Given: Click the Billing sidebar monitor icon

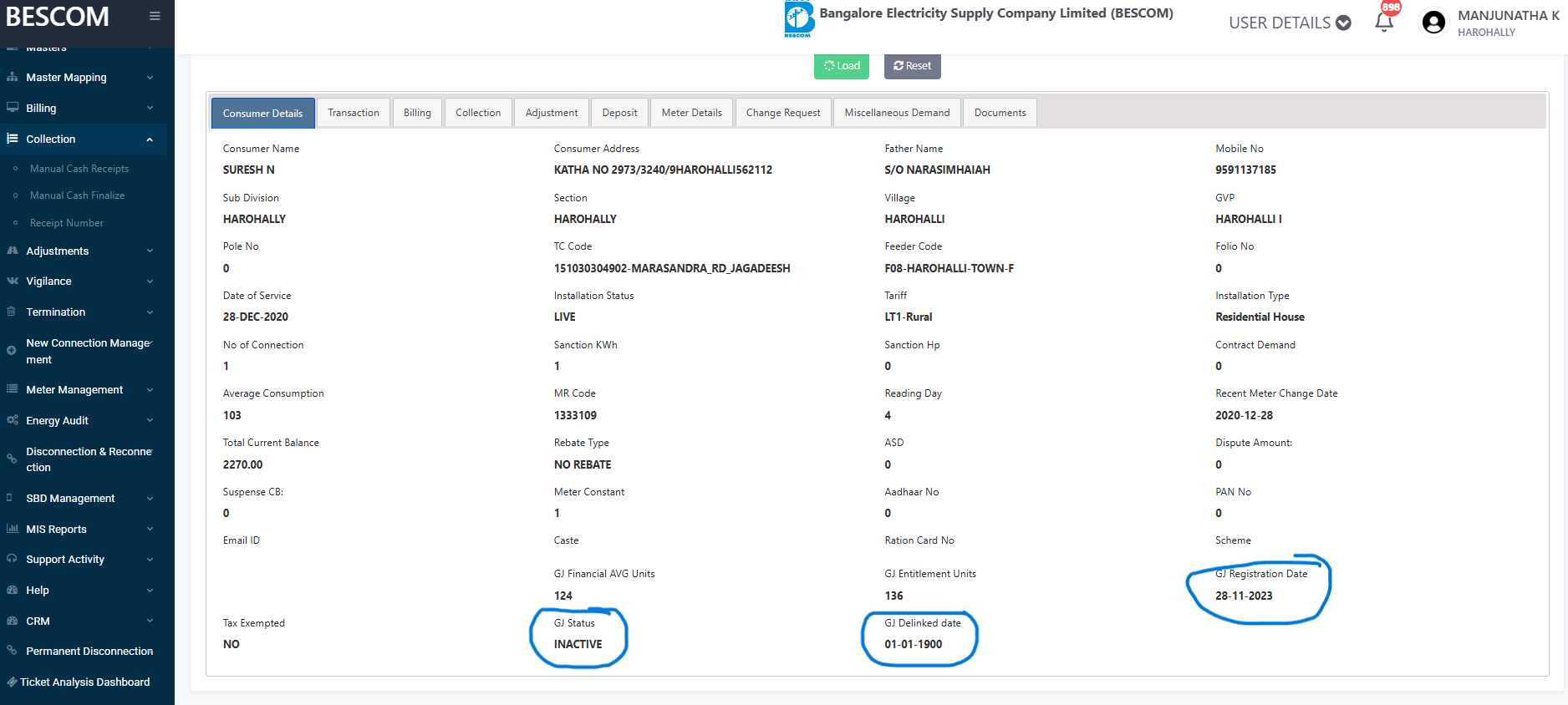Looking at the screenshot, I should tap(13, 108).
